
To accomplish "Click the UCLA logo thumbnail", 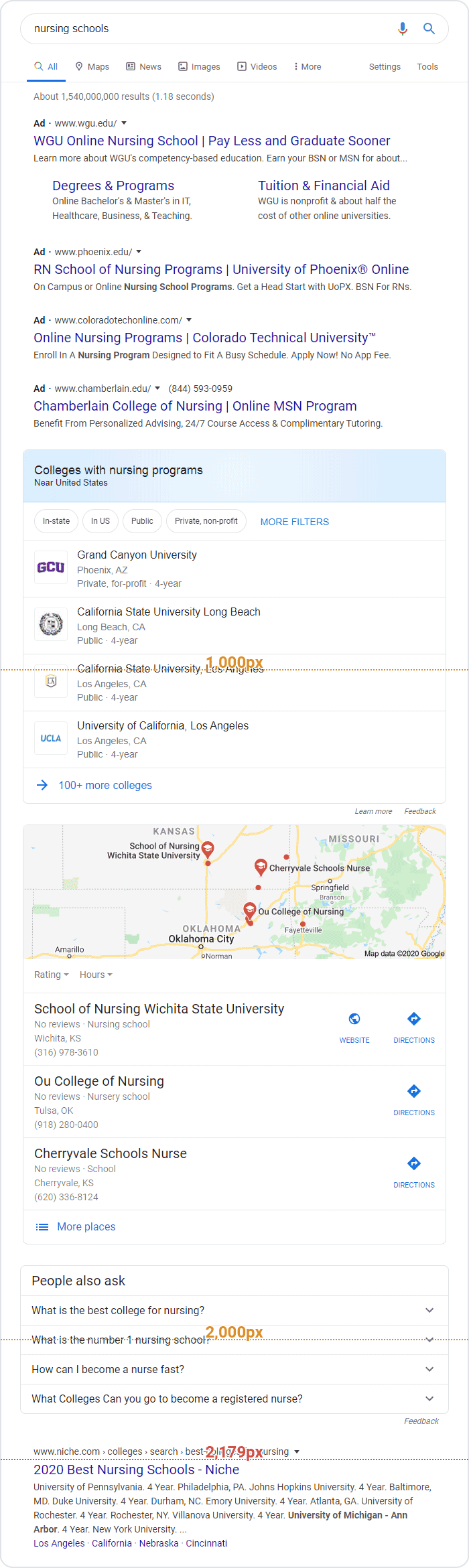I will (51, 738).
